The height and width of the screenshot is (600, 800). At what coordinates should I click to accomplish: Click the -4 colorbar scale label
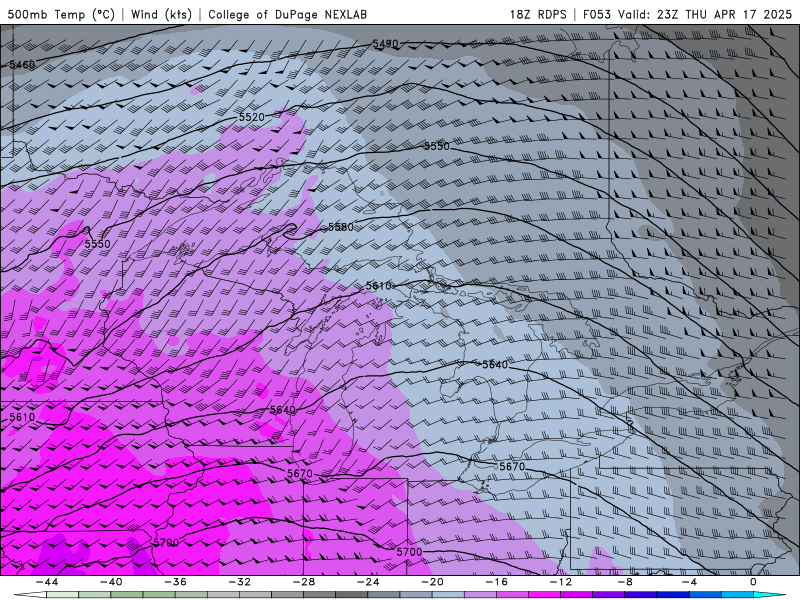coord(689,582)
